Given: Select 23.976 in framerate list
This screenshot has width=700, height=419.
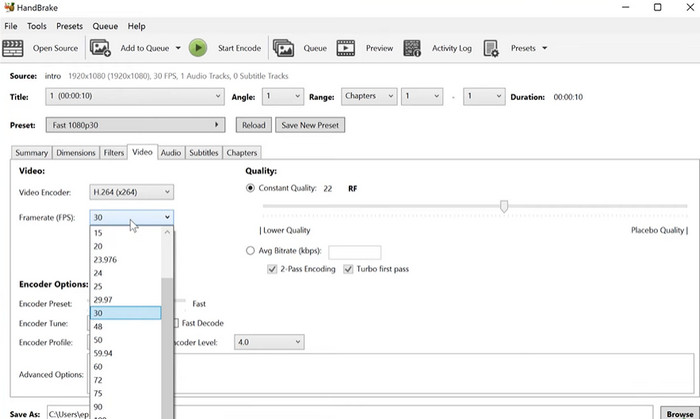Looking at the screenshot, I should coord(125,259).
